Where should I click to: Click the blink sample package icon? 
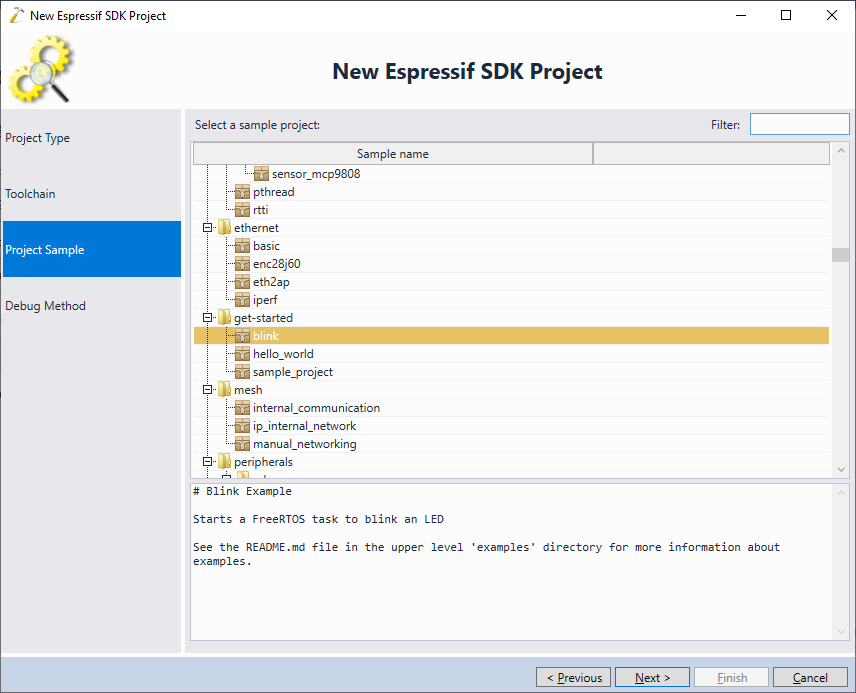242,336
